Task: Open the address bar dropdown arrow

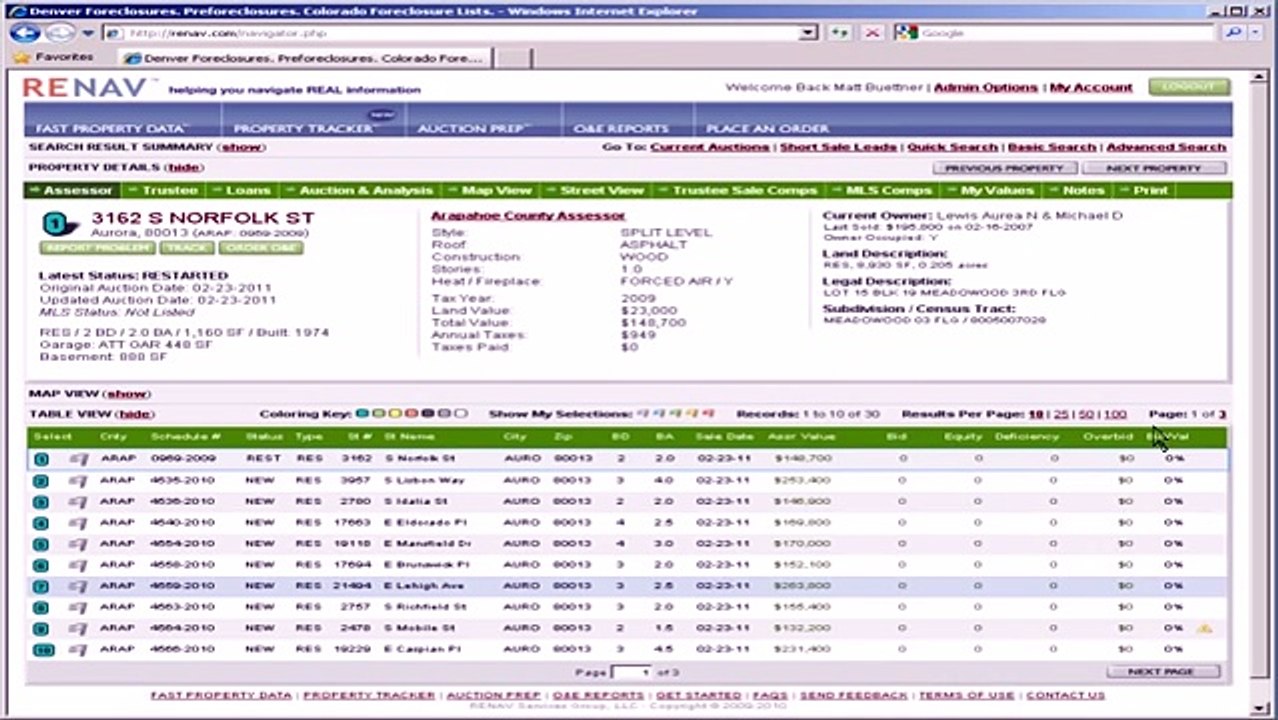Action: [x=809, y=33]
